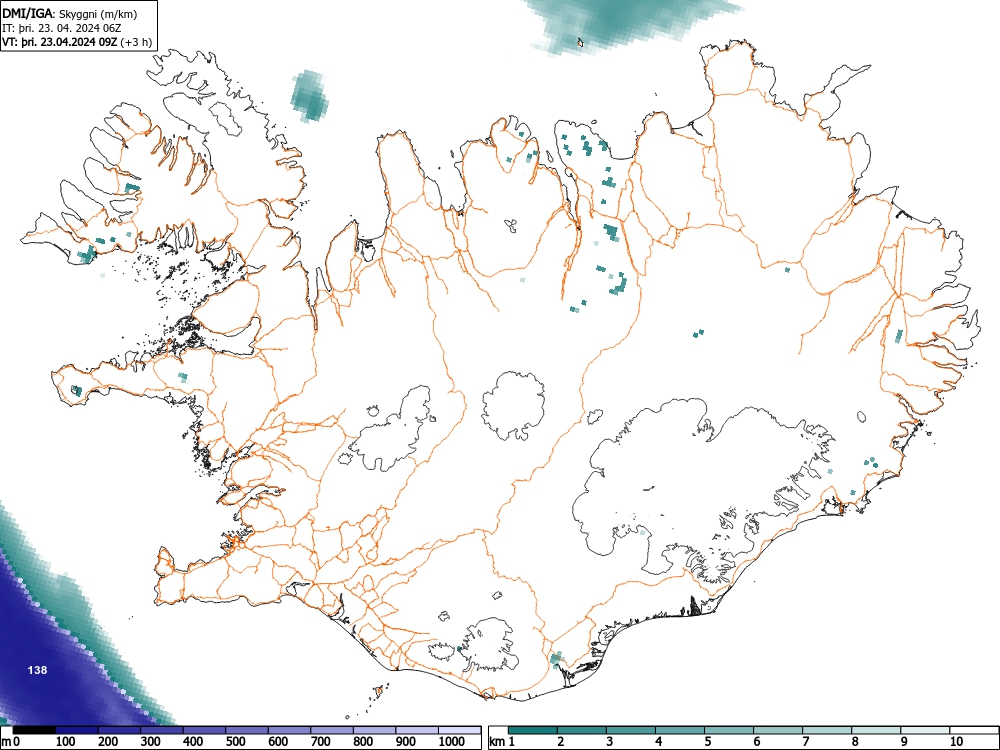Click the "1000" tick label in meters legend
The height and width of the screenshot is (750, 1000).
452,742
